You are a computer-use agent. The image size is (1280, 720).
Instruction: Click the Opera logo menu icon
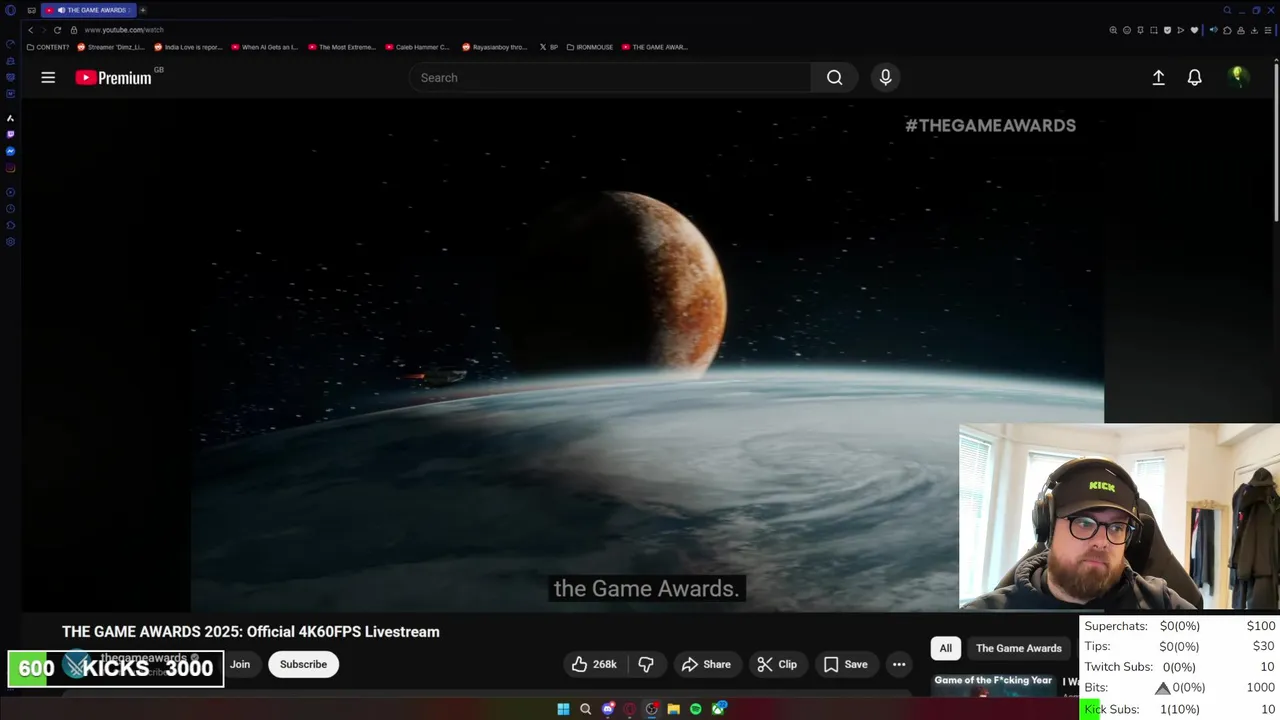tap(10, 10)
